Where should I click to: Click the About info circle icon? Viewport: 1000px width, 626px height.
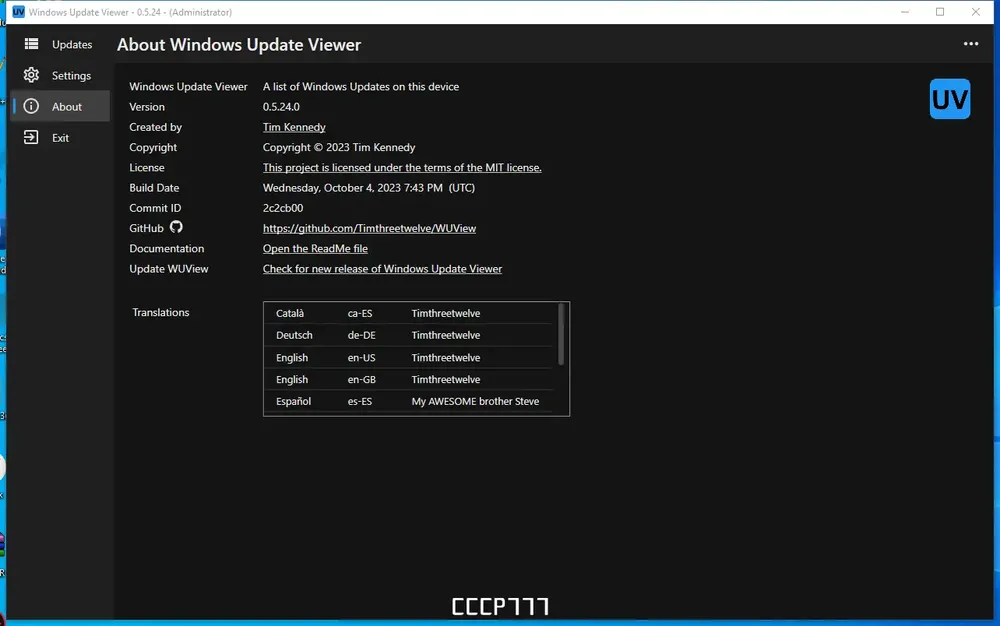click(31, 106)
